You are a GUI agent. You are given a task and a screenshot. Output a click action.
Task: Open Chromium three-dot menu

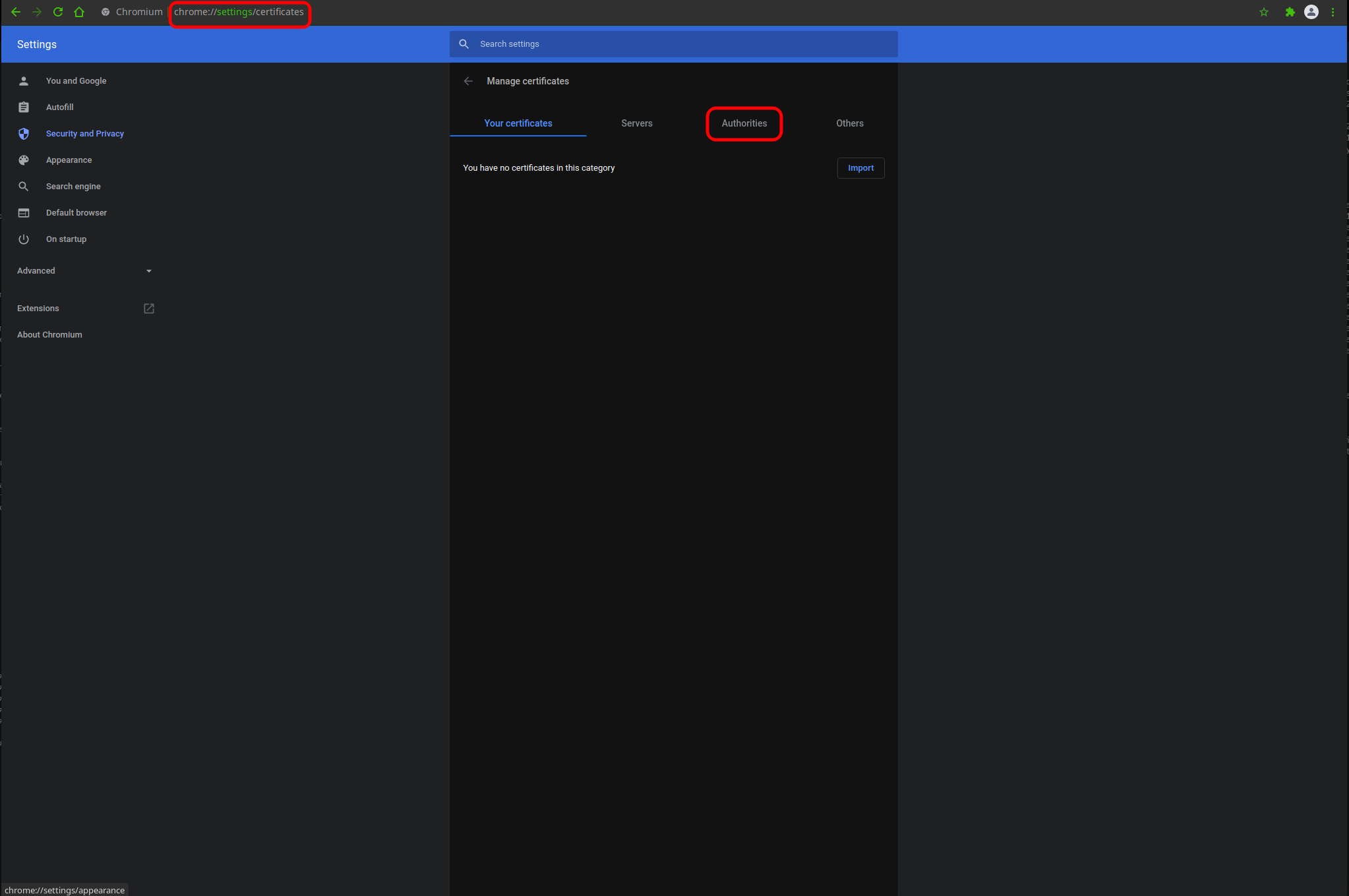[1333, 12]
